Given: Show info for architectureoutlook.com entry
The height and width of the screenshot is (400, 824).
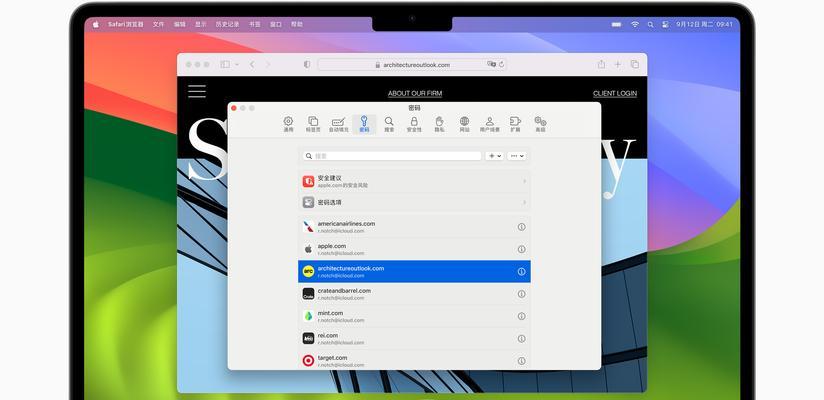Looking at the screenshot, I should [521, 272].
